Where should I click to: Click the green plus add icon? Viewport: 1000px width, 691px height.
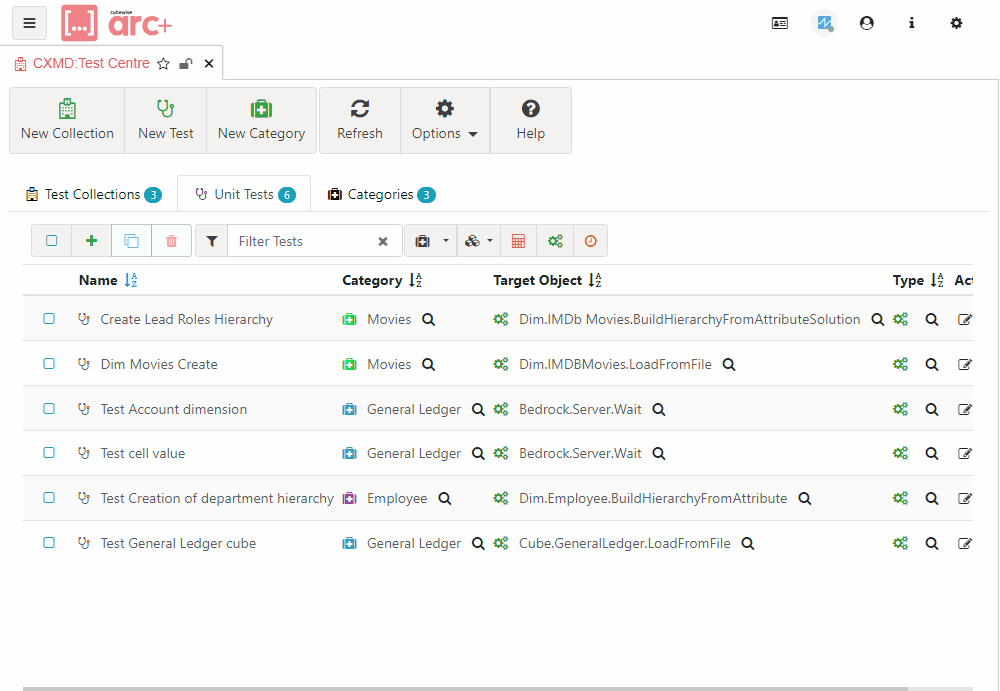(x=92, y=241)
